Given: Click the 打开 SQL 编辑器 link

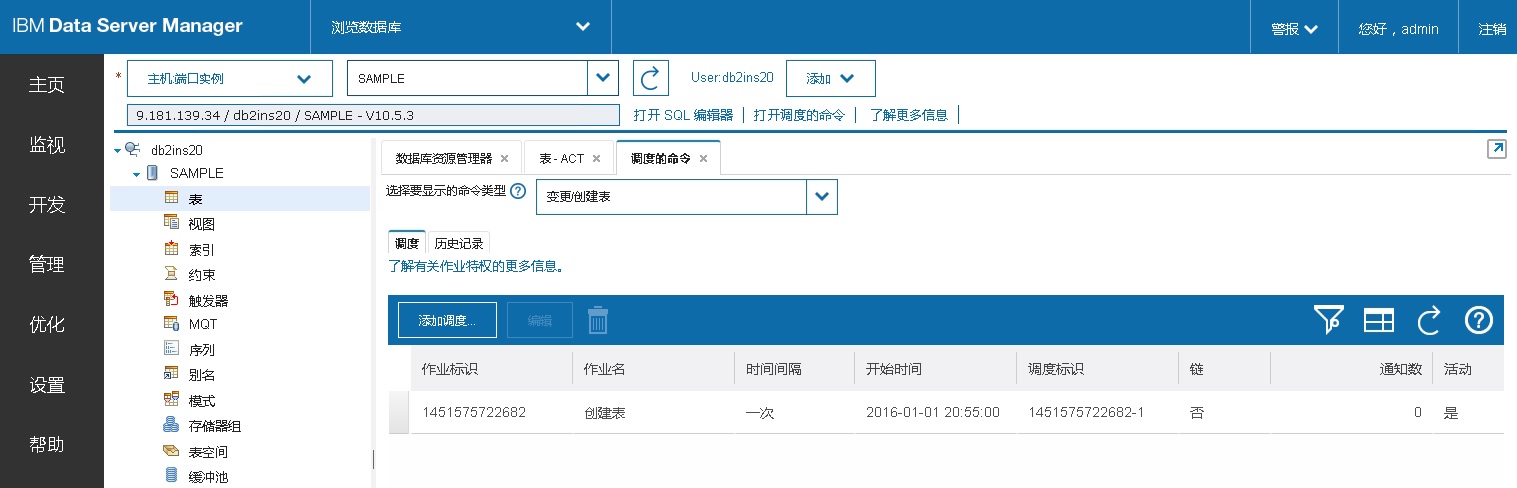Looking at the screenshot, I should 684,115.
